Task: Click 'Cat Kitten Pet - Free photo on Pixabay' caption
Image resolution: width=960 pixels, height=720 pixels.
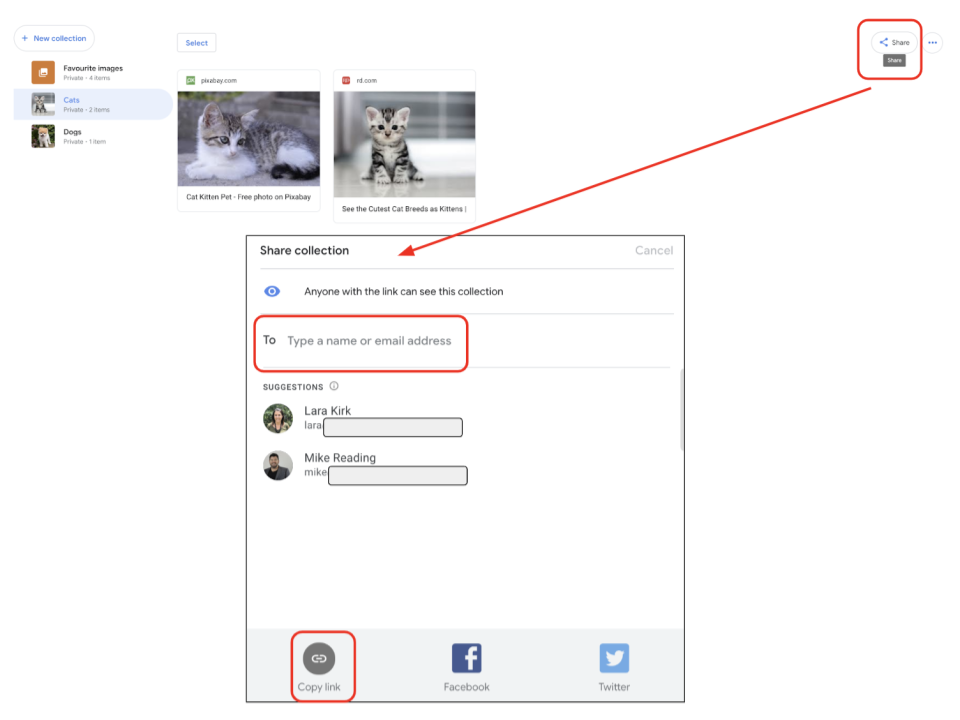Action: pyautogui.click(x=249, y=197)
